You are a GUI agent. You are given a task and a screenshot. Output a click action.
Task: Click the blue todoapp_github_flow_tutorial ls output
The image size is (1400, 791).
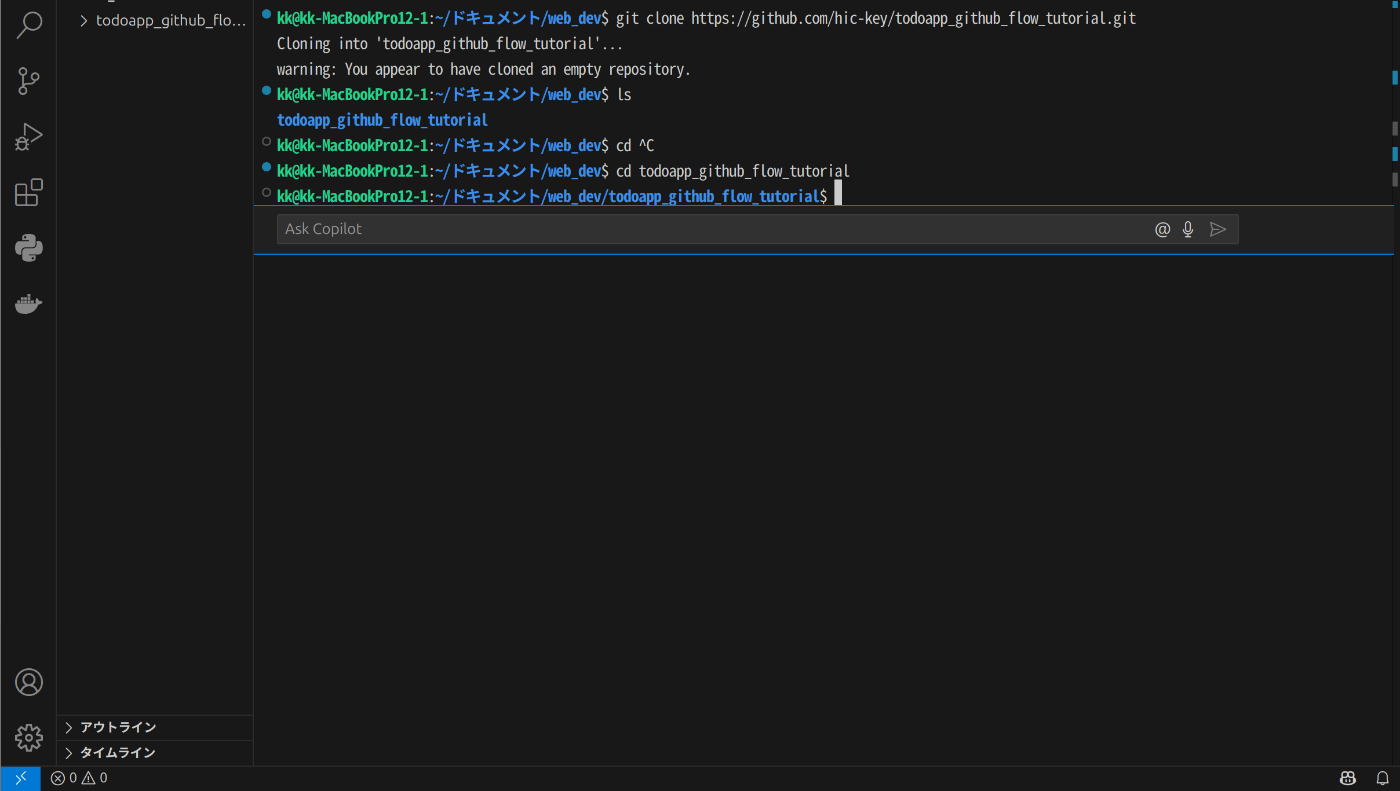(382, 120)
